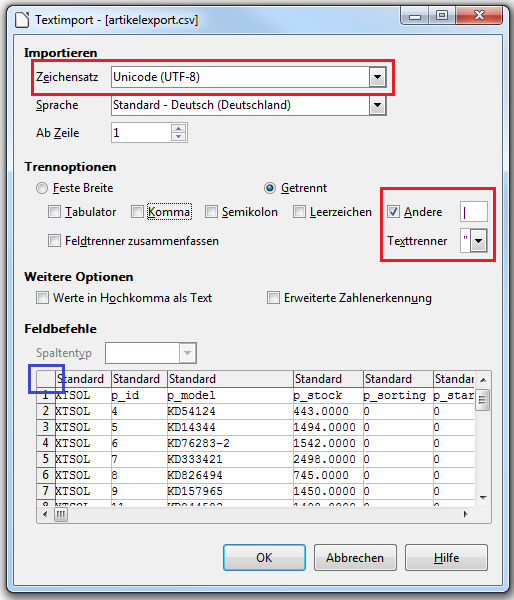Click the document icon in title bar

tap(22, 20)
